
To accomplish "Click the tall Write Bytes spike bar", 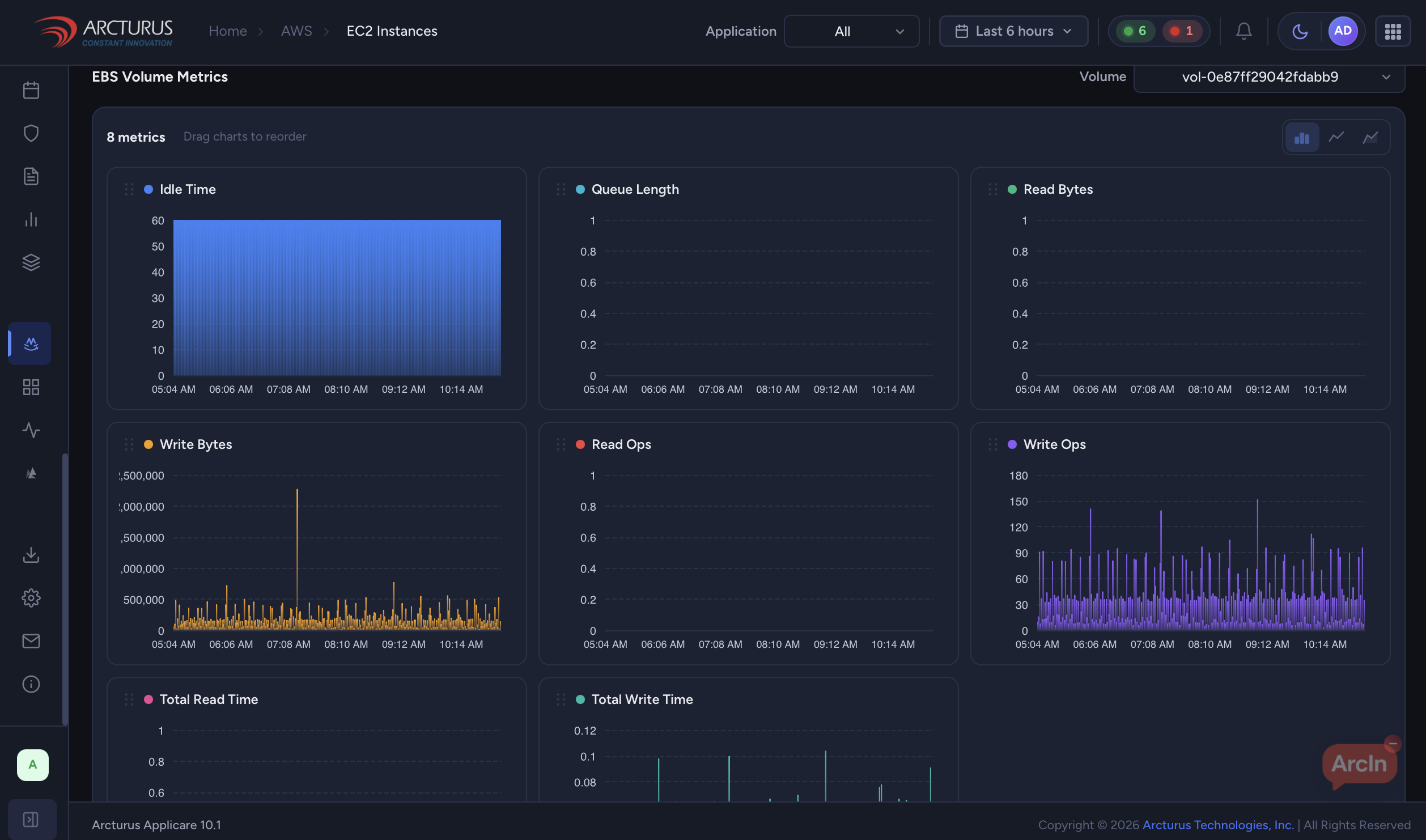I will tap(297, 559).
